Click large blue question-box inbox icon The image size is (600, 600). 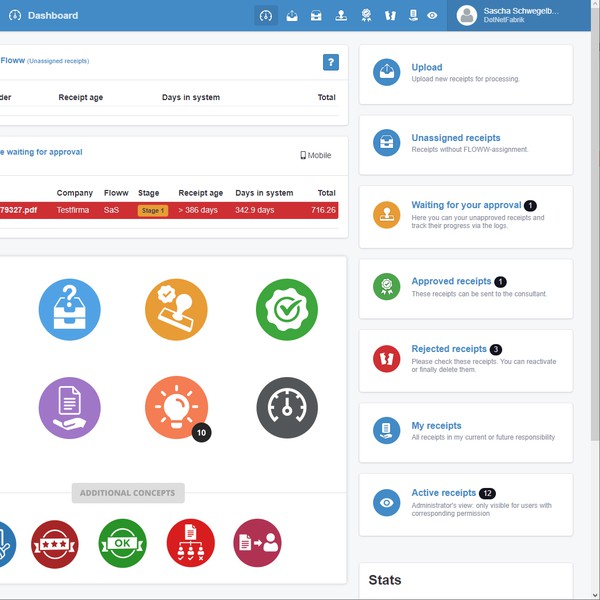click(x=70, y=310)
